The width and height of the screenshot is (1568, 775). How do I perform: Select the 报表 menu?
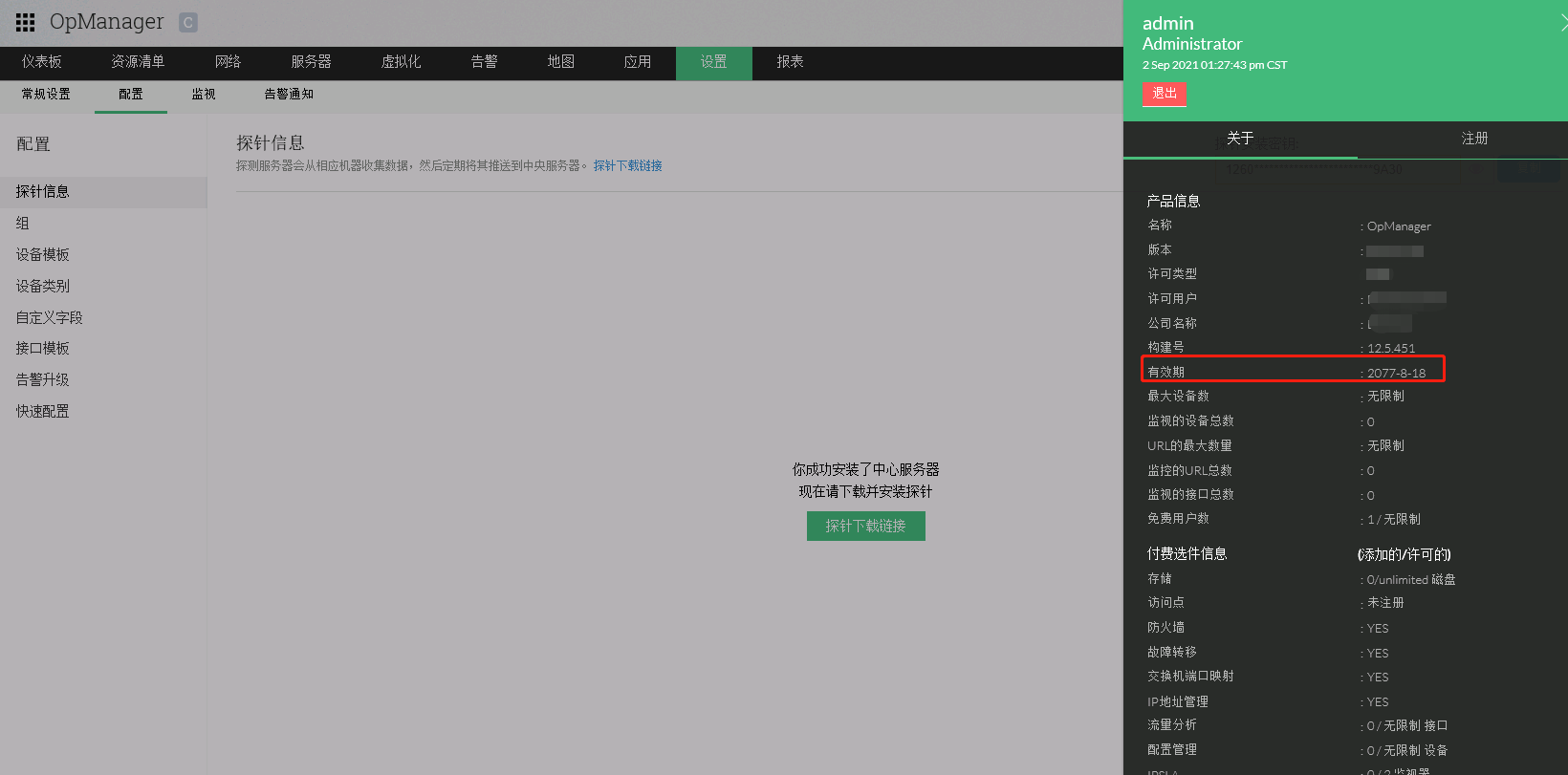[x=790, y=62]
